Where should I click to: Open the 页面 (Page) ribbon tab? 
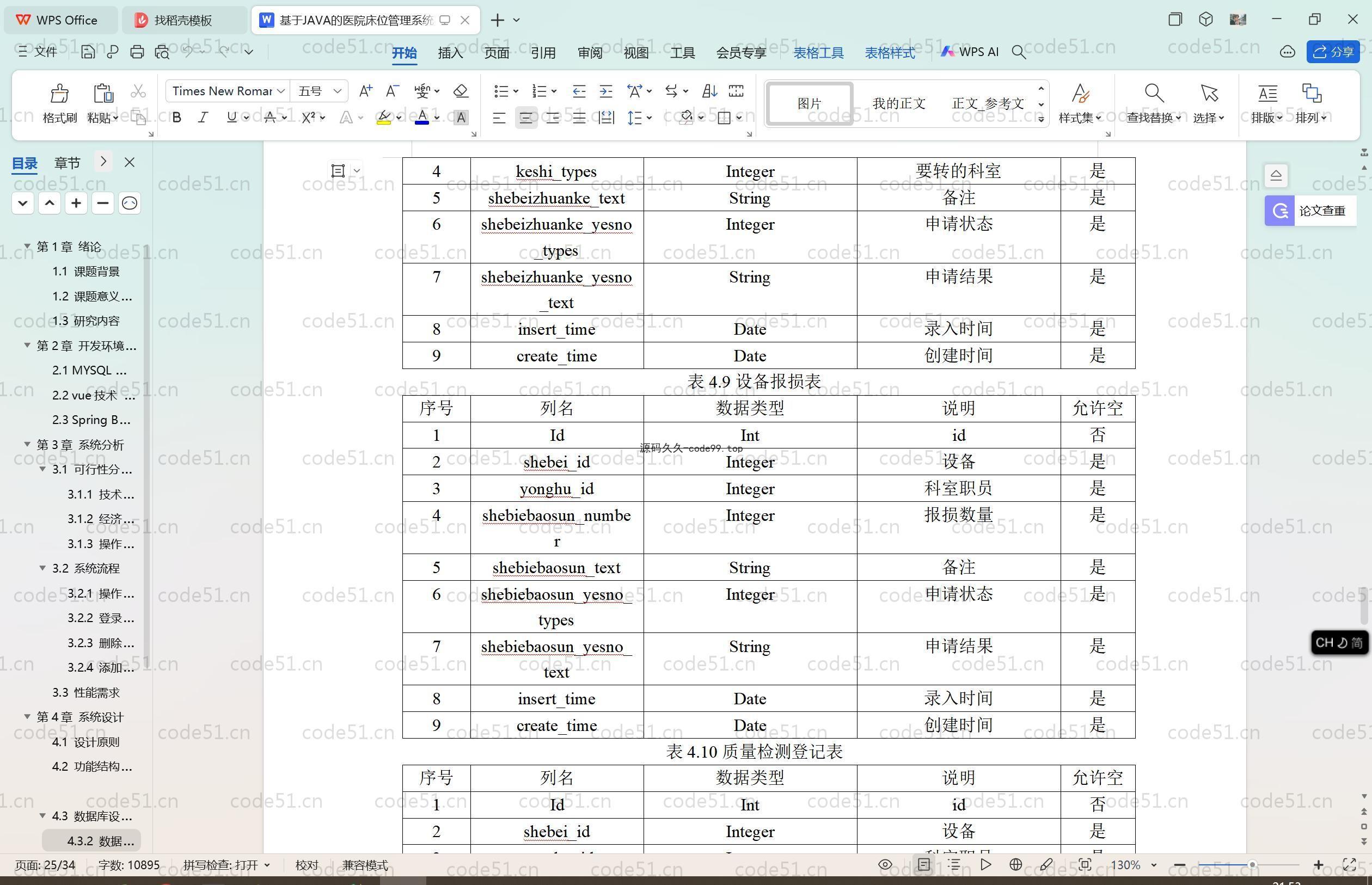pos(497,53)
